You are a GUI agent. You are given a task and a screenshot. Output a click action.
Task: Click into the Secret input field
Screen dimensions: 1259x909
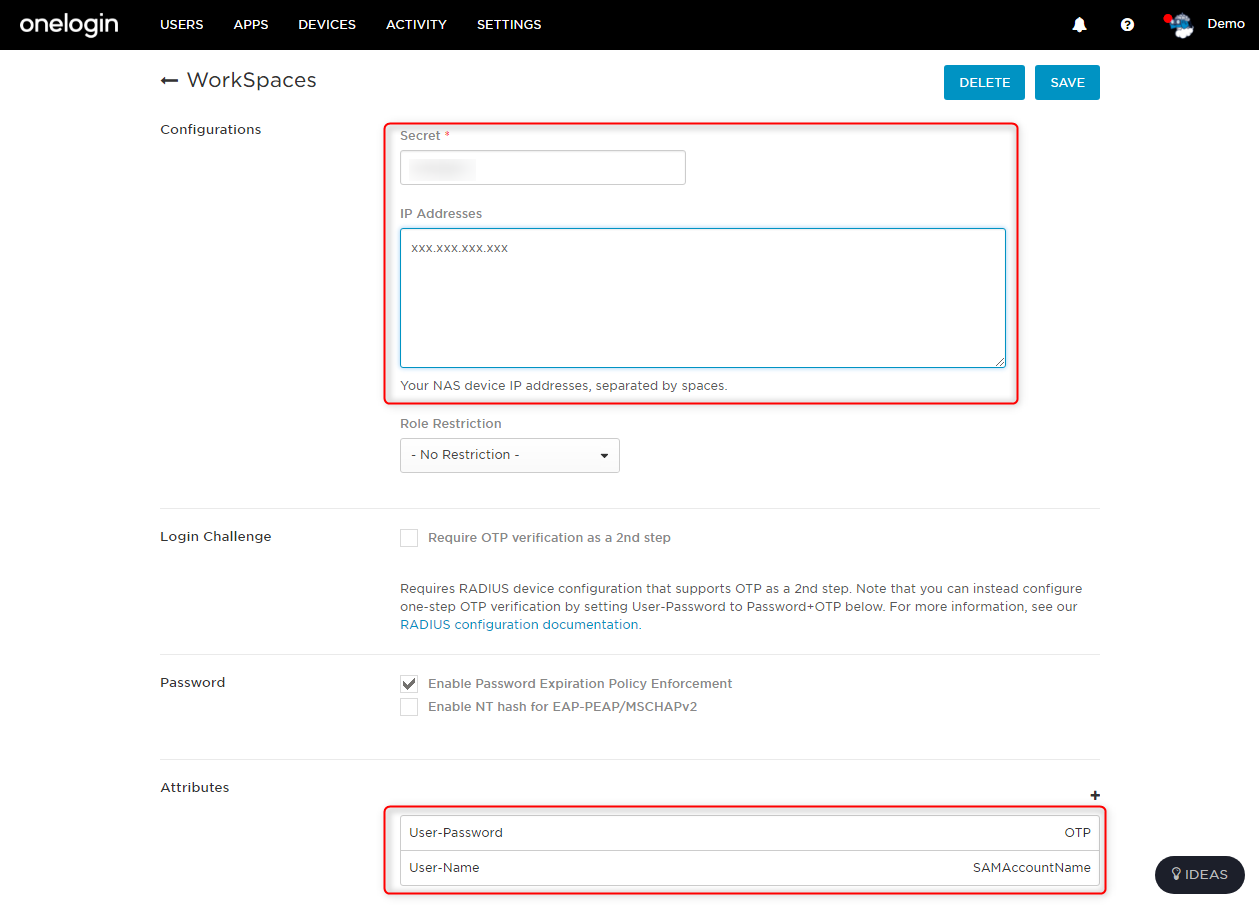coord(542,168)
